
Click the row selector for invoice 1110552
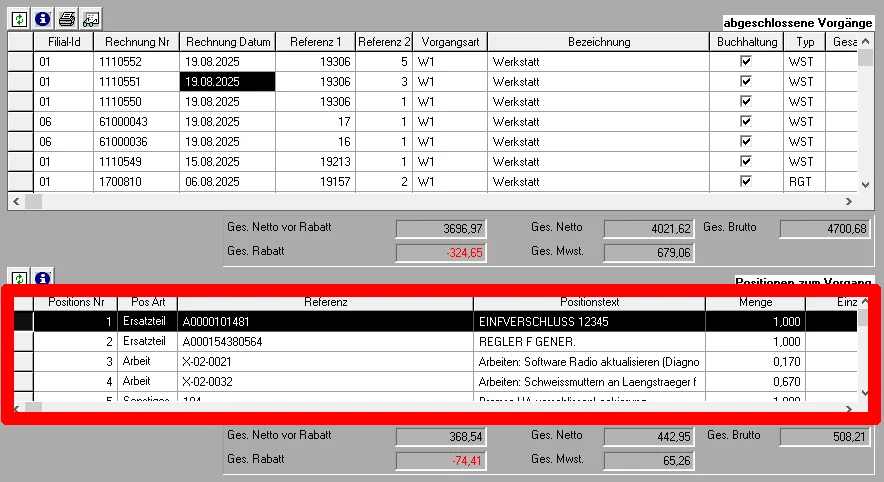tap(21, 61)
